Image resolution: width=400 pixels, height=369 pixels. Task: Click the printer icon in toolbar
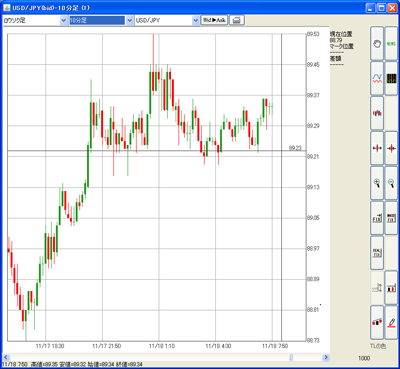[x=237, y=20]
